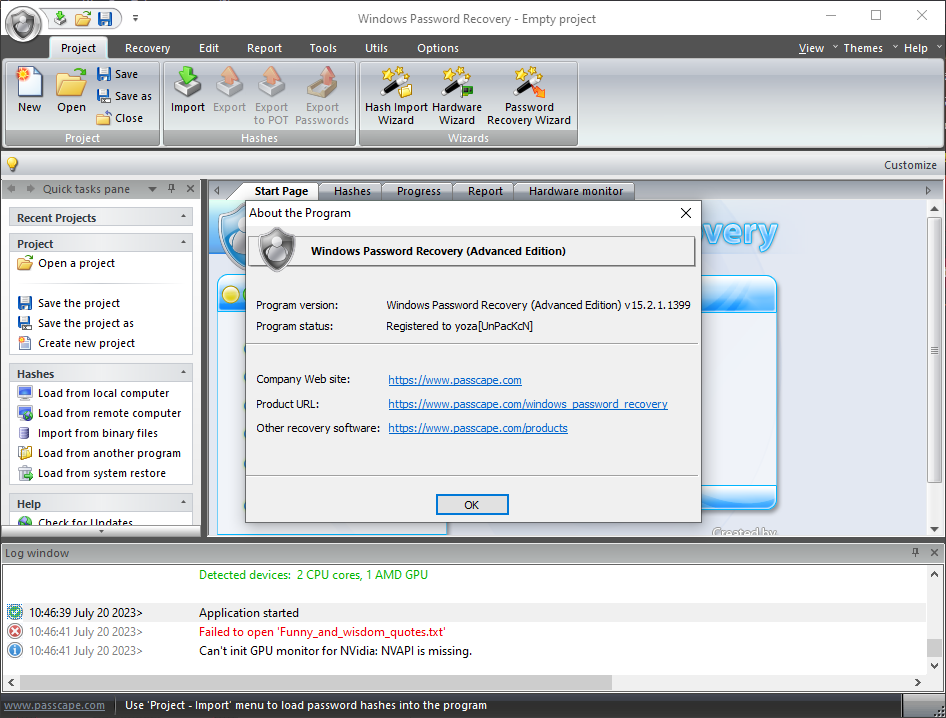
Task: Launch the Hardware Wizard
Action: coord(457,96)
